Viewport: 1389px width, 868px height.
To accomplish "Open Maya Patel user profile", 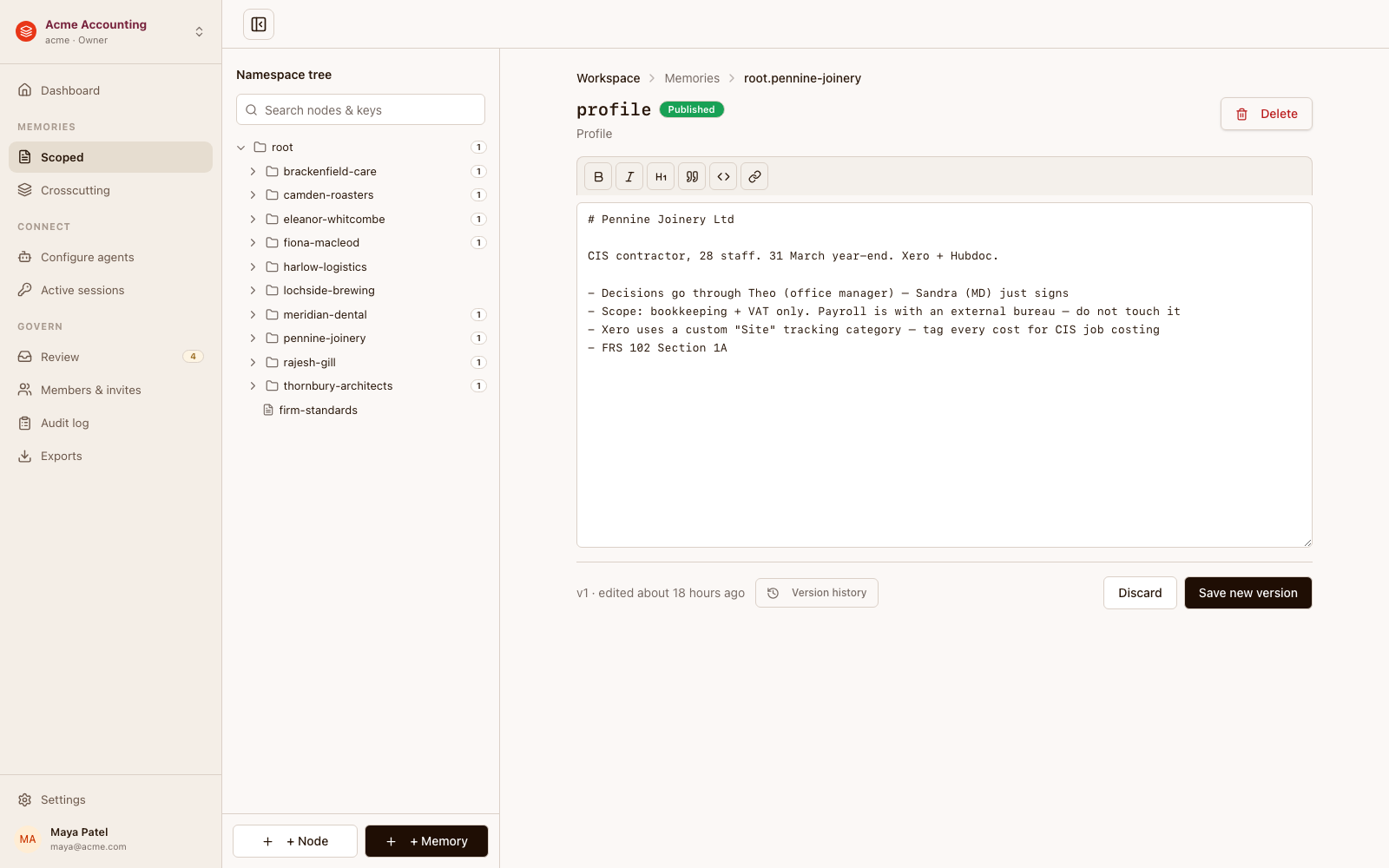I will (110, 838).
